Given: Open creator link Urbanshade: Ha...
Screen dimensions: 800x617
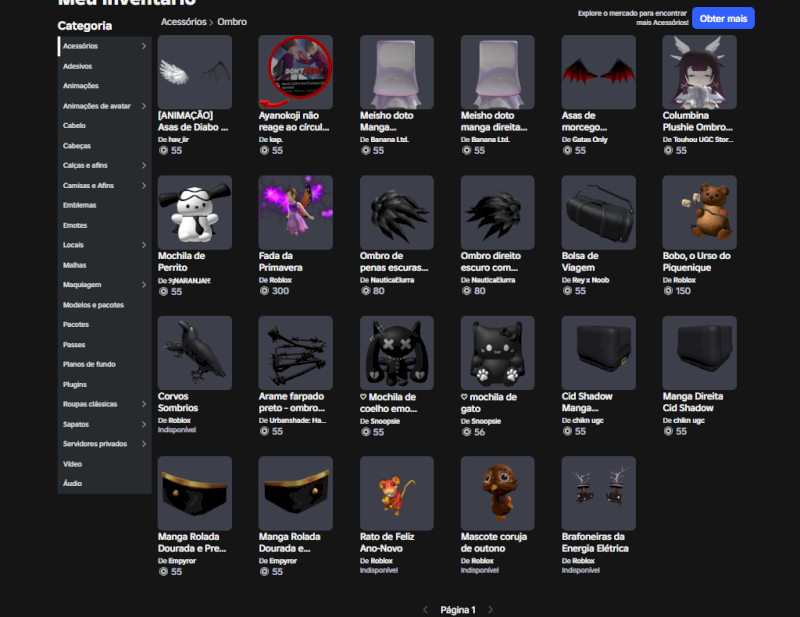Looking at the screenshot, I should (298, 420).
